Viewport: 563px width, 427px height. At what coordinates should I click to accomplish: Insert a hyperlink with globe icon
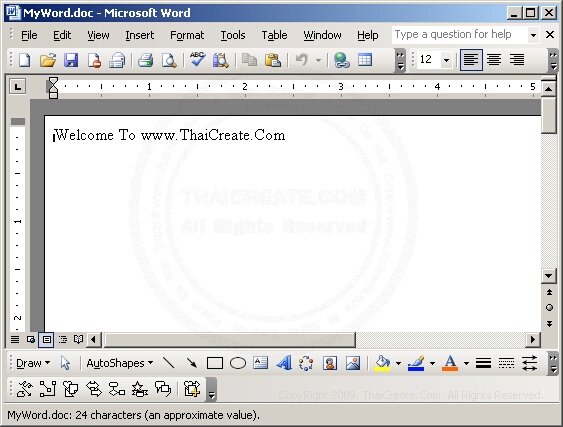pos(341,60)
